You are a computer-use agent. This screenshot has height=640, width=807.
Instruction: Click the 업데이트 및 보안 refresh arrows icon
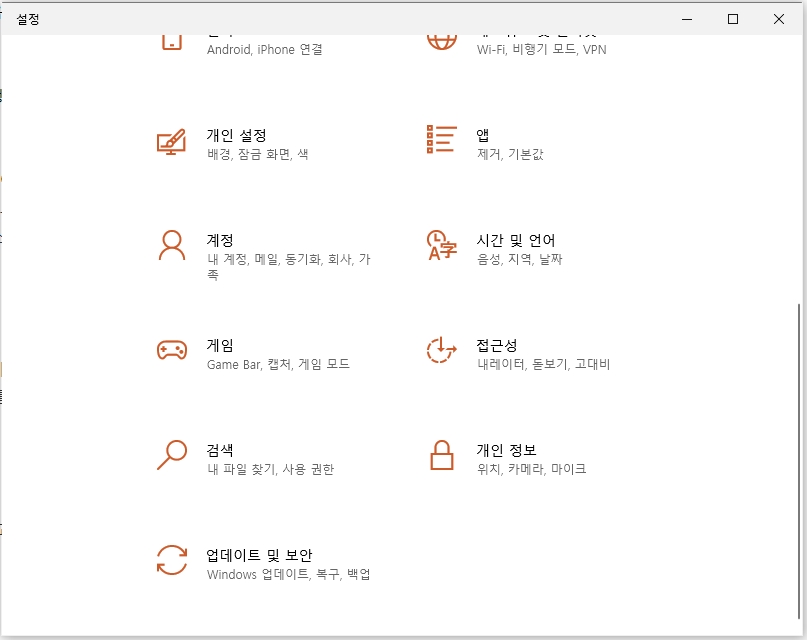[x=172, y=560]
